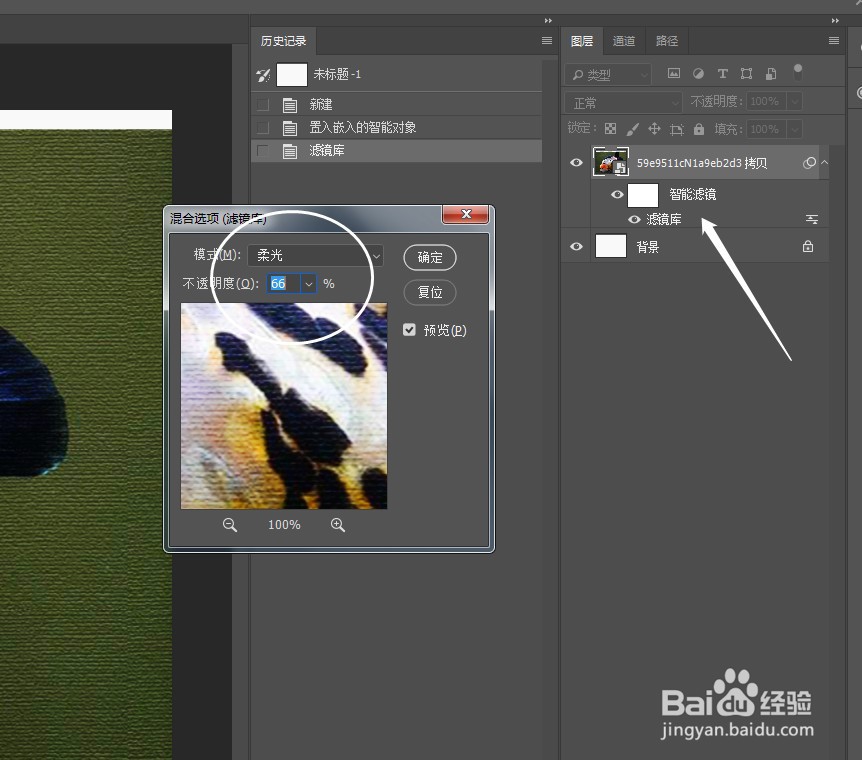Select the 新建 history state
This screenshot has width=862, height=760.
[x=396, y=104]
